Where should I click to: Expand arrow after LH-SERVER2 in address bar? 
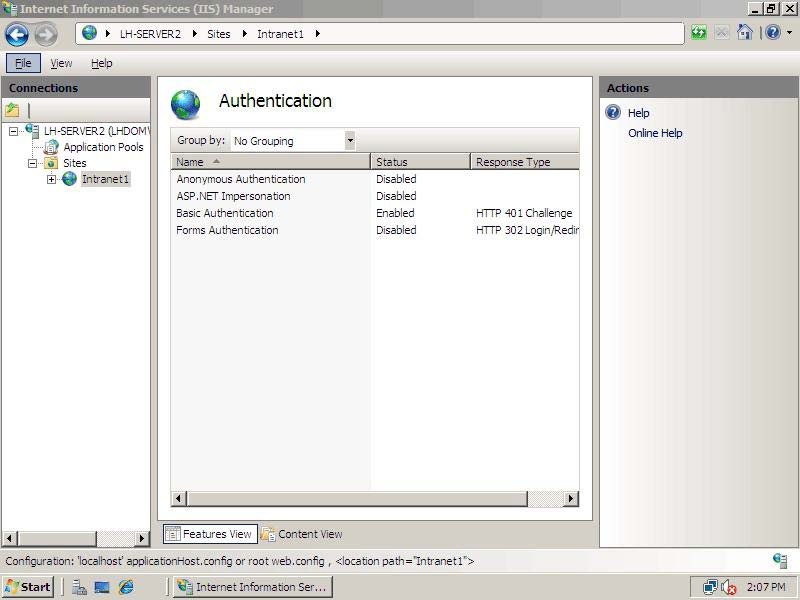tap(195, 34)
